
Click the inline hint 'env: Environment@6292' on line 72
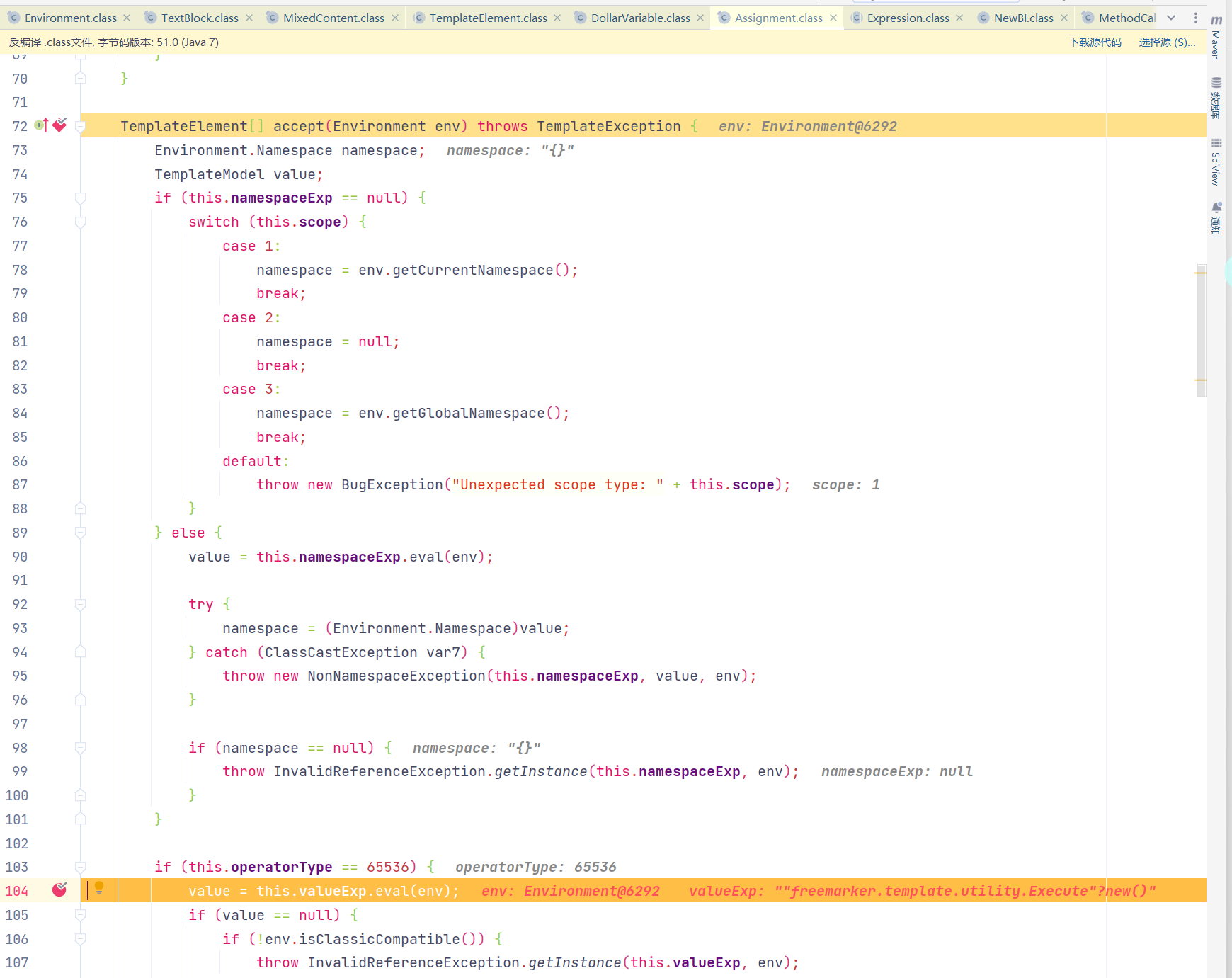click(x=808, y=127)
